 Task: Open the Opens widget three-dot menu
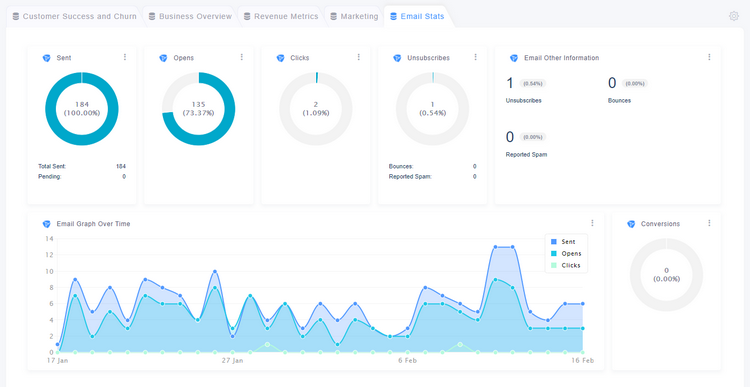click(242, 57)
